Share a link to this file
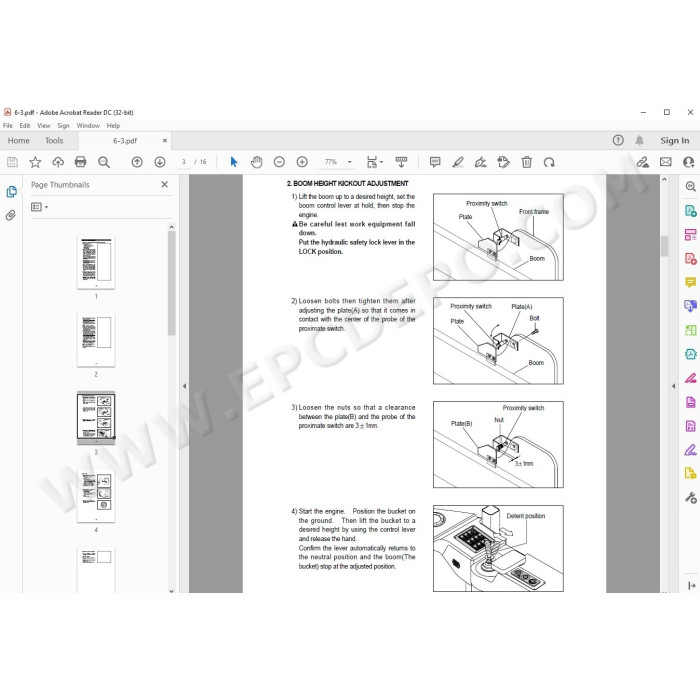The image size is (700, 700). pos(643,162)
